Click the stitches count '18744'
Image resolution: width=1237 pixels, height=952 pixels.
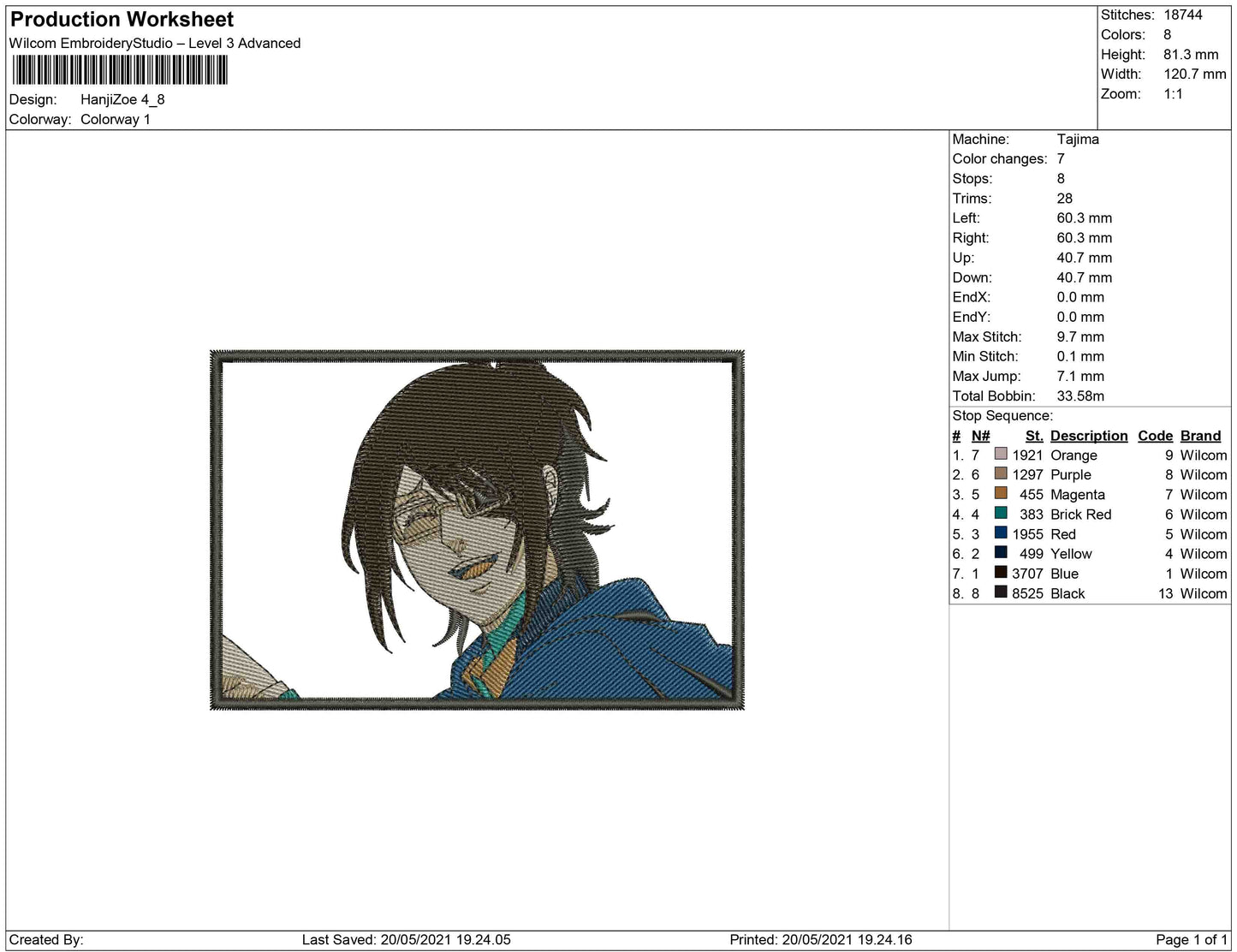1183,15
